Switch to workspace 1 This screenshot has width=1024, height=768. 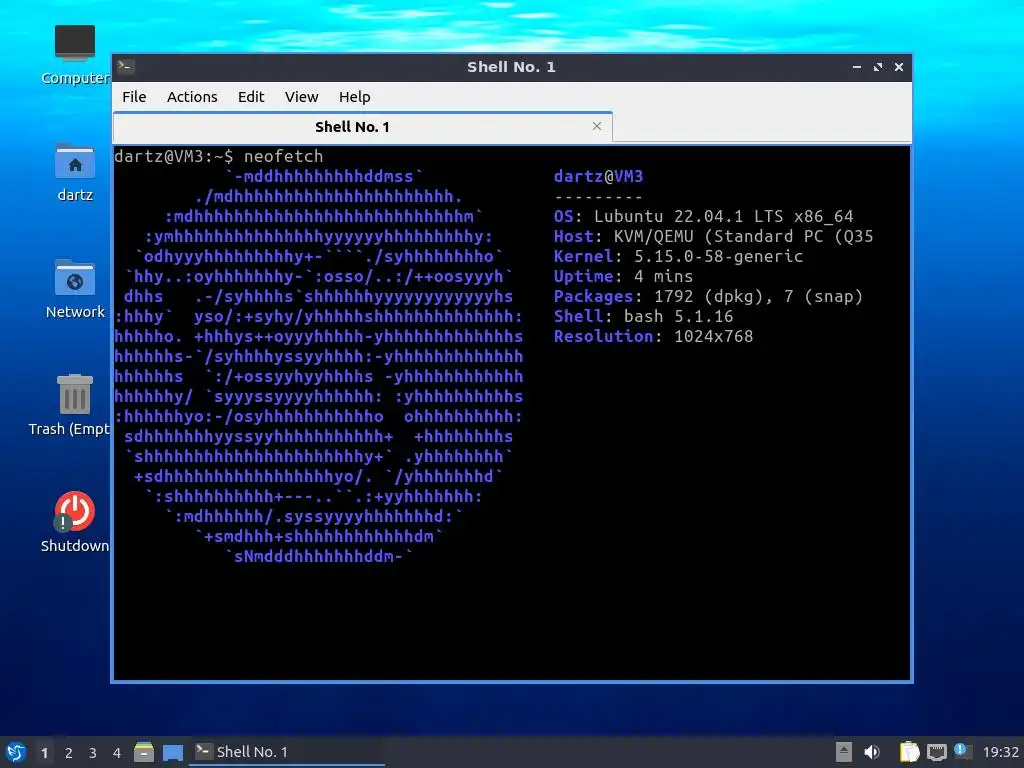pyautogui.click(x=44, y=753)
